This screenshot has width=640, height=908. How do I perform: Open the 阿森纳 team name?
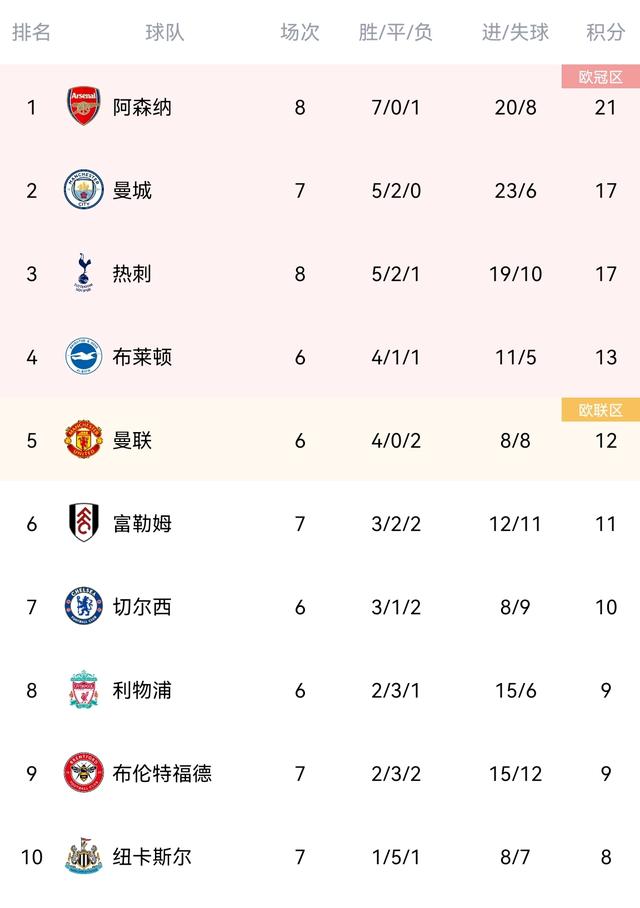click(x=142, y=107)
